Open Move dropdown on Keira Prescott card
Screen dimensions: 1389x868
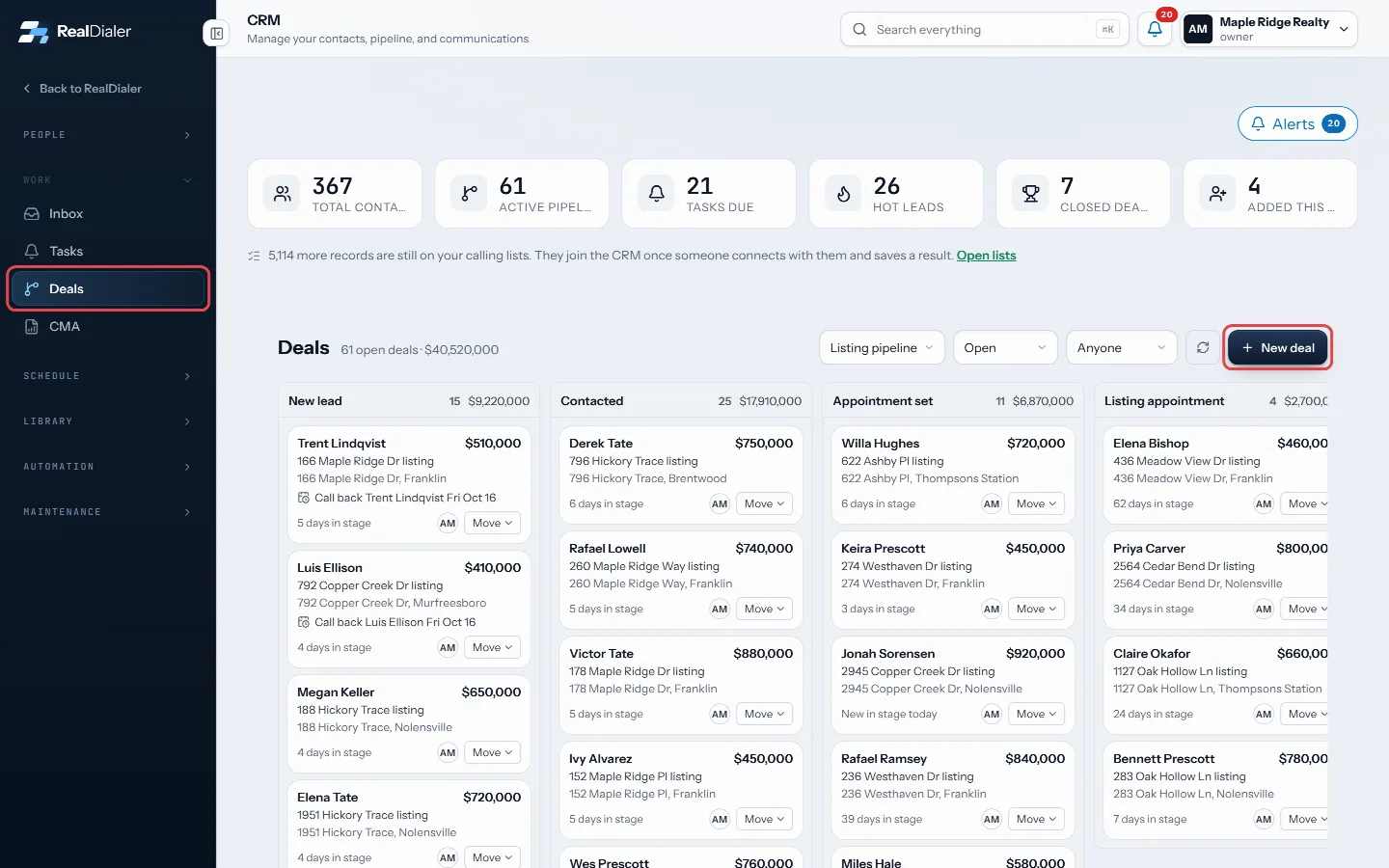click(x=1036, y=610)
